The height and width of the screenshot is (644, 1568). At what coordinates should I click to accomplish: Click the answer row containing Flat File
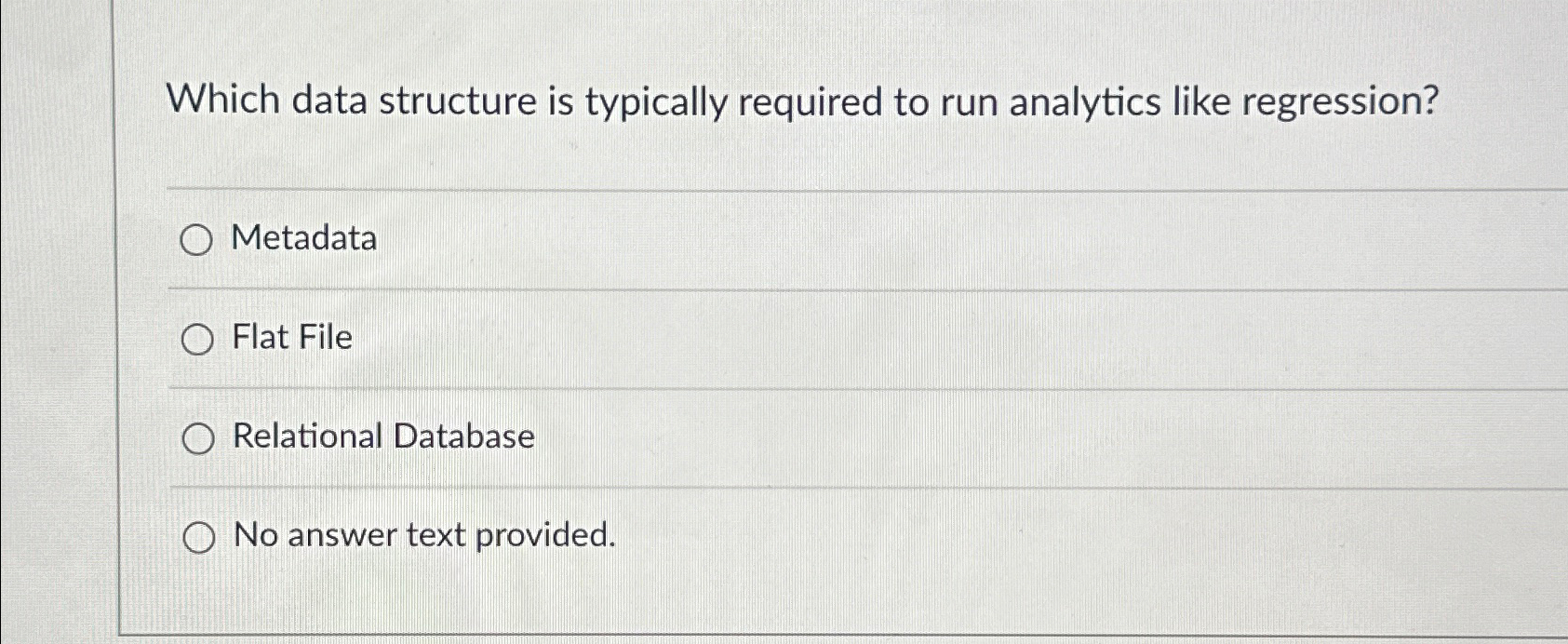point(558,339)
